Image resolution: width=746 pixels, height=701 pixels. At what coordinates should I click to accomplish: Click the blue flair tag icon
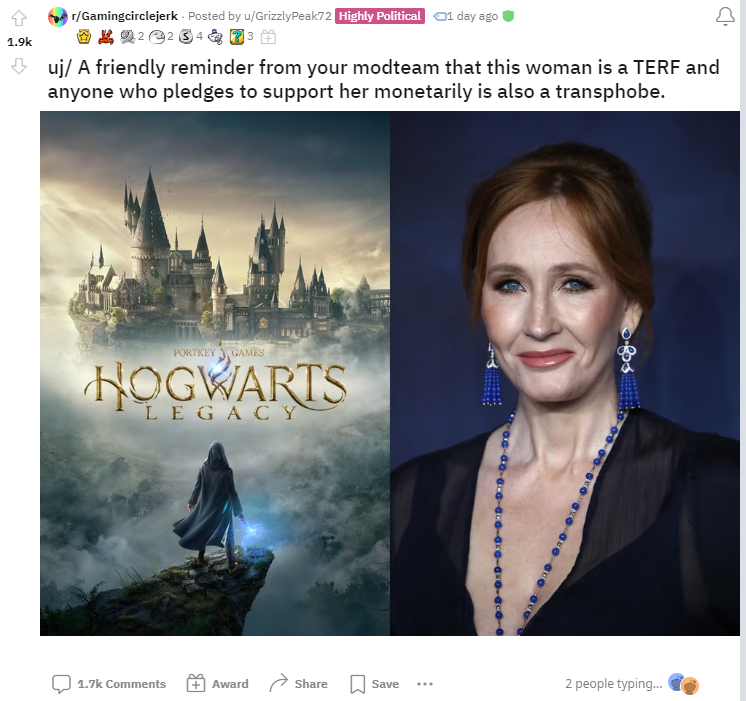click(439, 17)
